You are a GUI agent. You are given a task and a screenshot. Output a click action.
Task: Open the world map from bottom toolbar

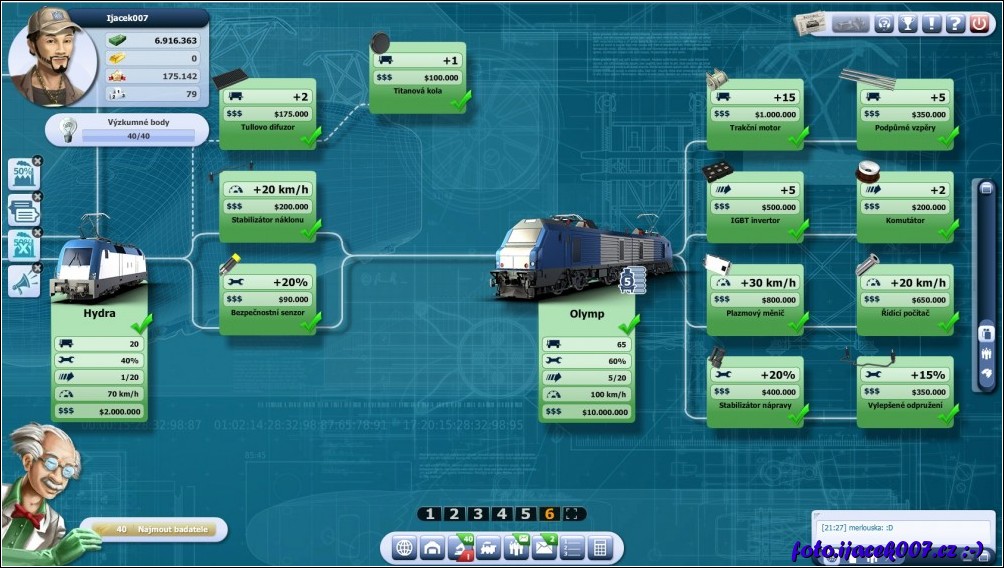[x=404, y=548]
